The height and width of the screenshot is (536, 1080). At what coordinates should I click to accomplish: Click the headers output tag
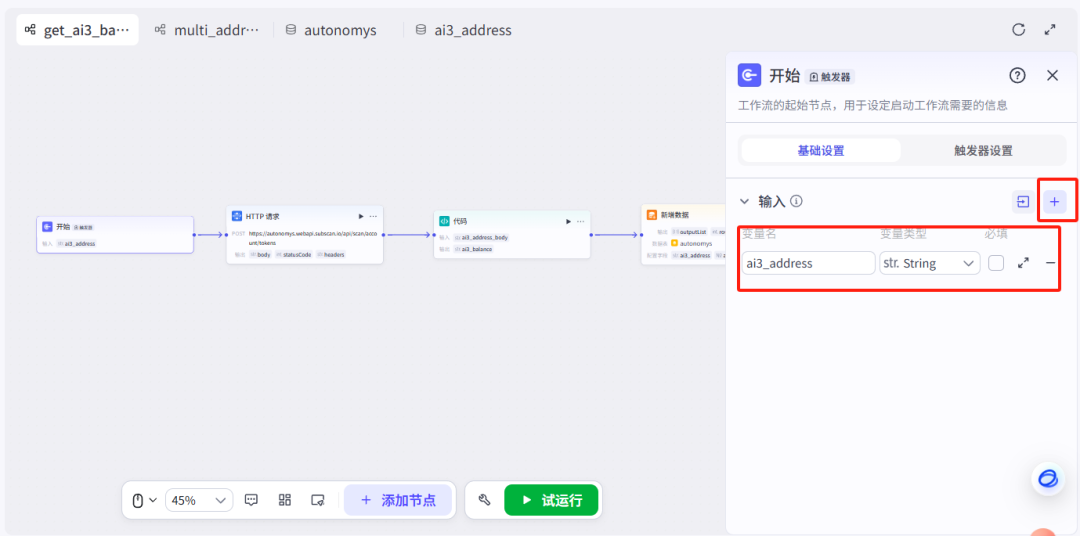(x=331, y=254)
